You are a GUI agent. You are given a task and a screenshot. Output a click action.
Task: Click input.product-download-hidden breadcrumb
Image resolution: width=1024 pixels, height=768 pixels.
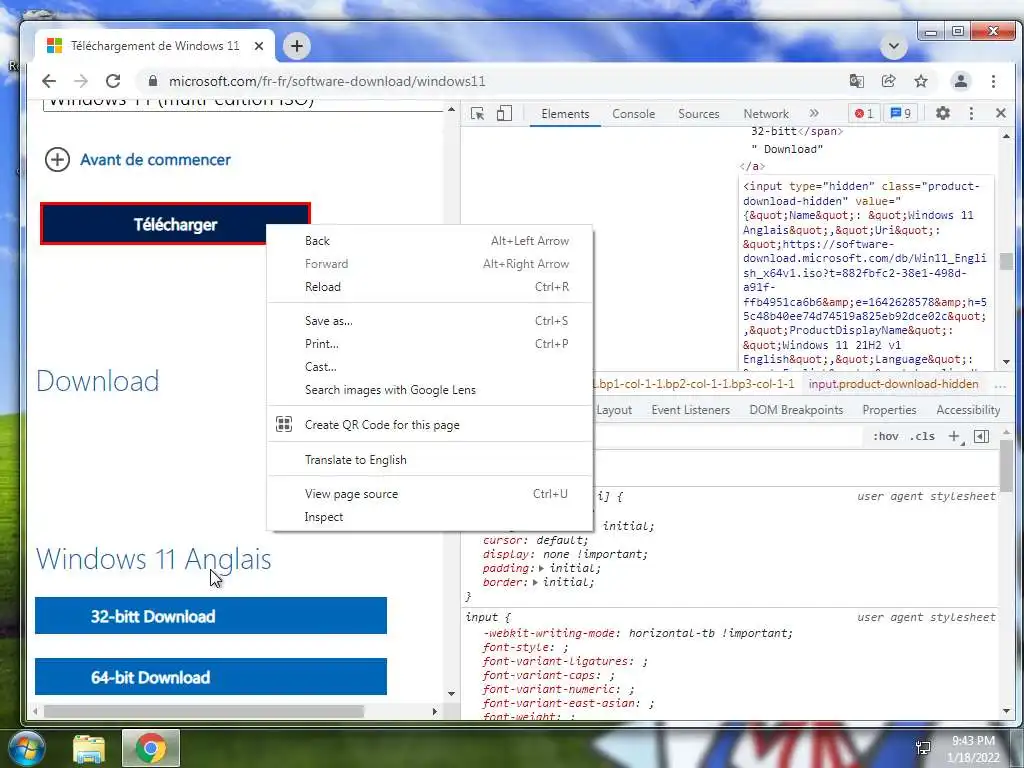pyautogui.click(x=893, y=384)
